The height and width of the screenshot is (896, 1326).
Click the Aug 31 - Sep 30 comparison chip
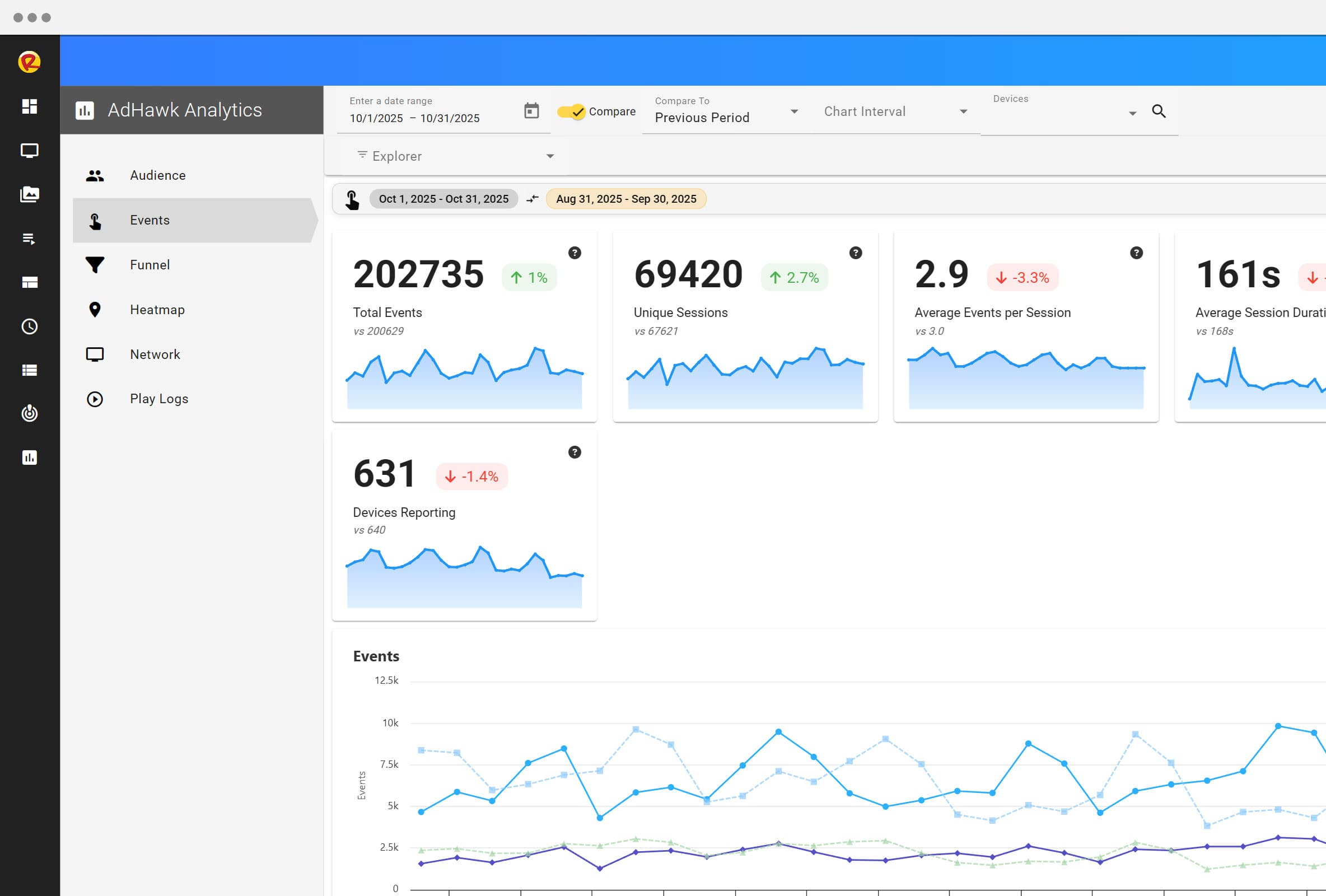pos(626,199)
